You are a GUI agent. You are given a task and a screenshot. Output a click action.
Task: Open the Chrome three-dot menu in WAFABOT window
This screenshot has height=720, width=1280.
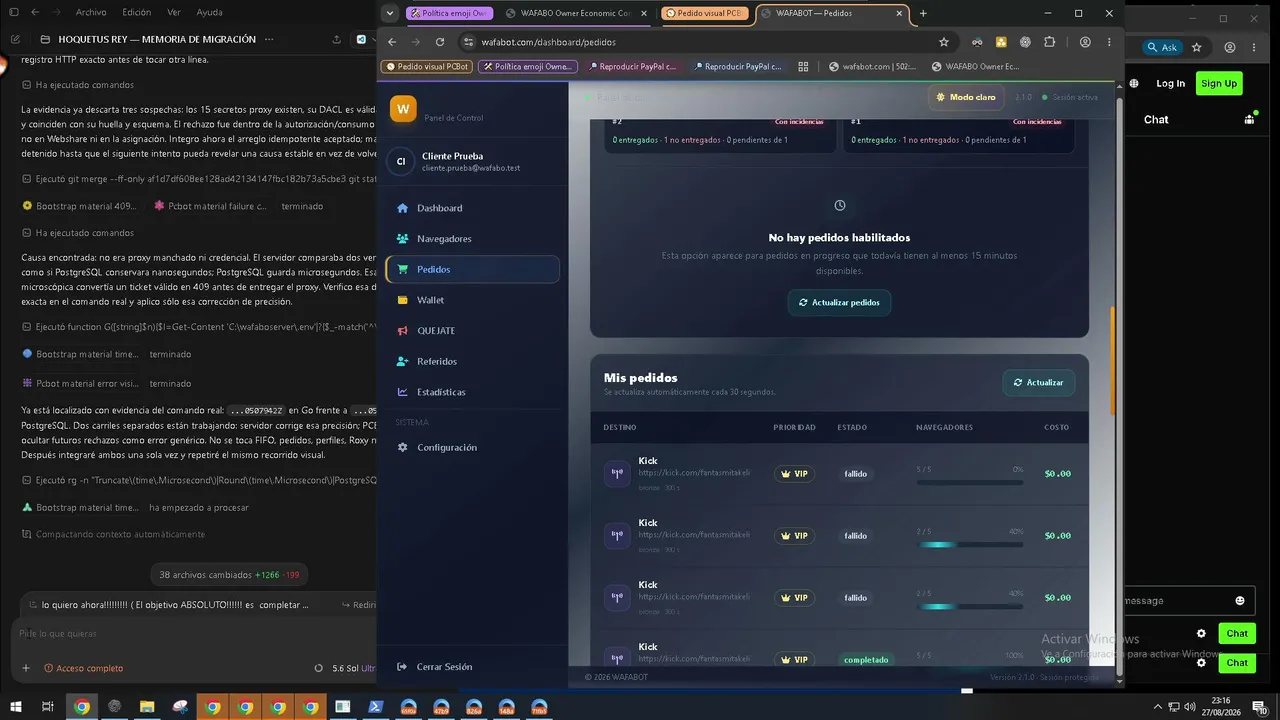point(1109,42)
